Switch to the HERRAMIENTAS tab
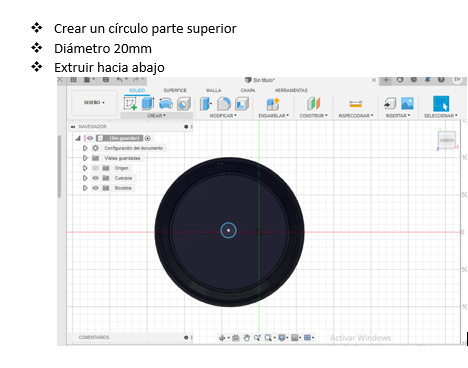 pyautogui.click(x=291, y=90)
